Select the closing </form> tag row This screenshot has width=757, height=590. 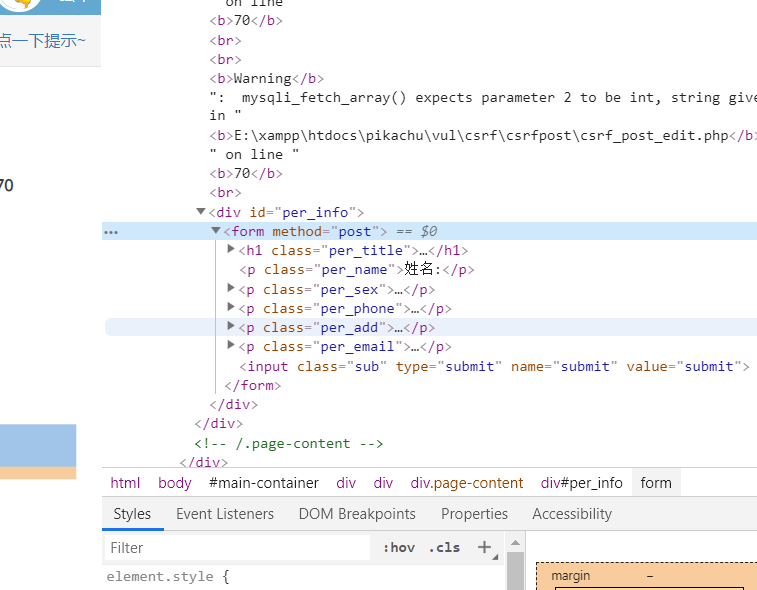[252, 385]
